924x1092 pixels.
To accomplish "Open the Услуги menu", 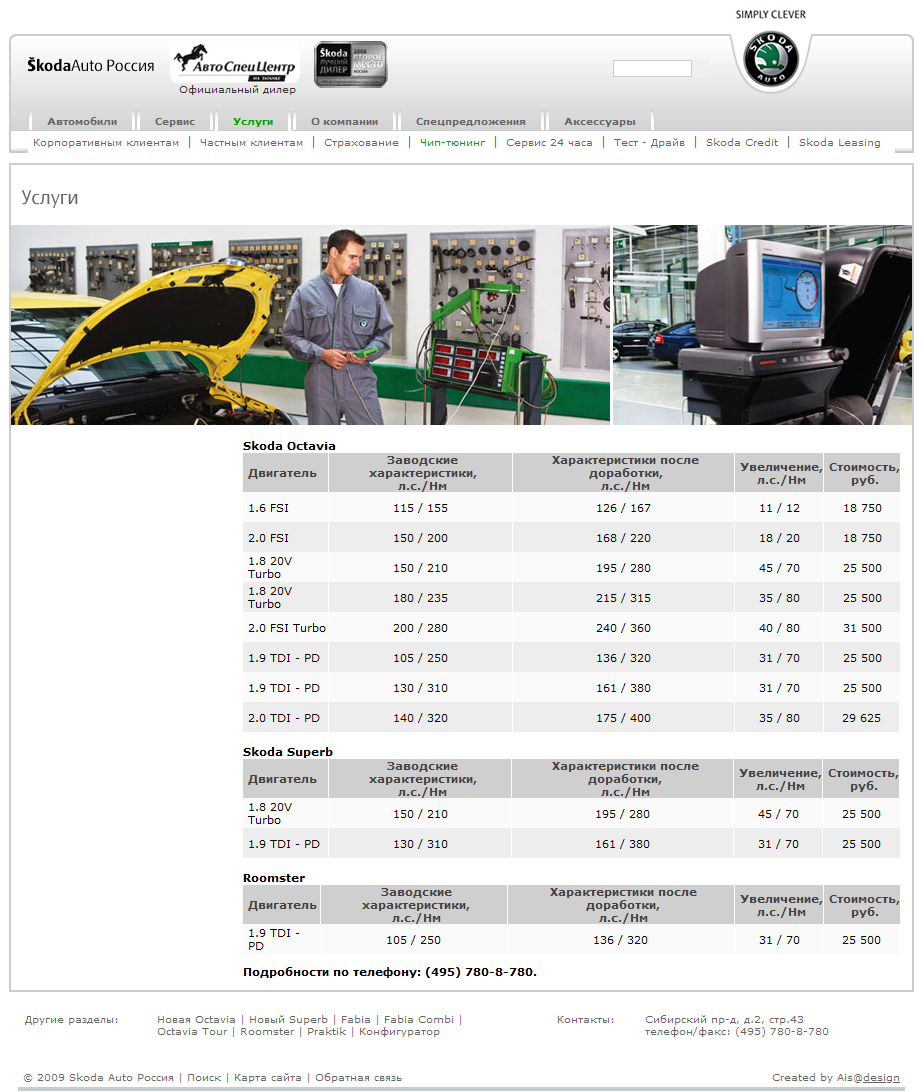I will 253,121.
